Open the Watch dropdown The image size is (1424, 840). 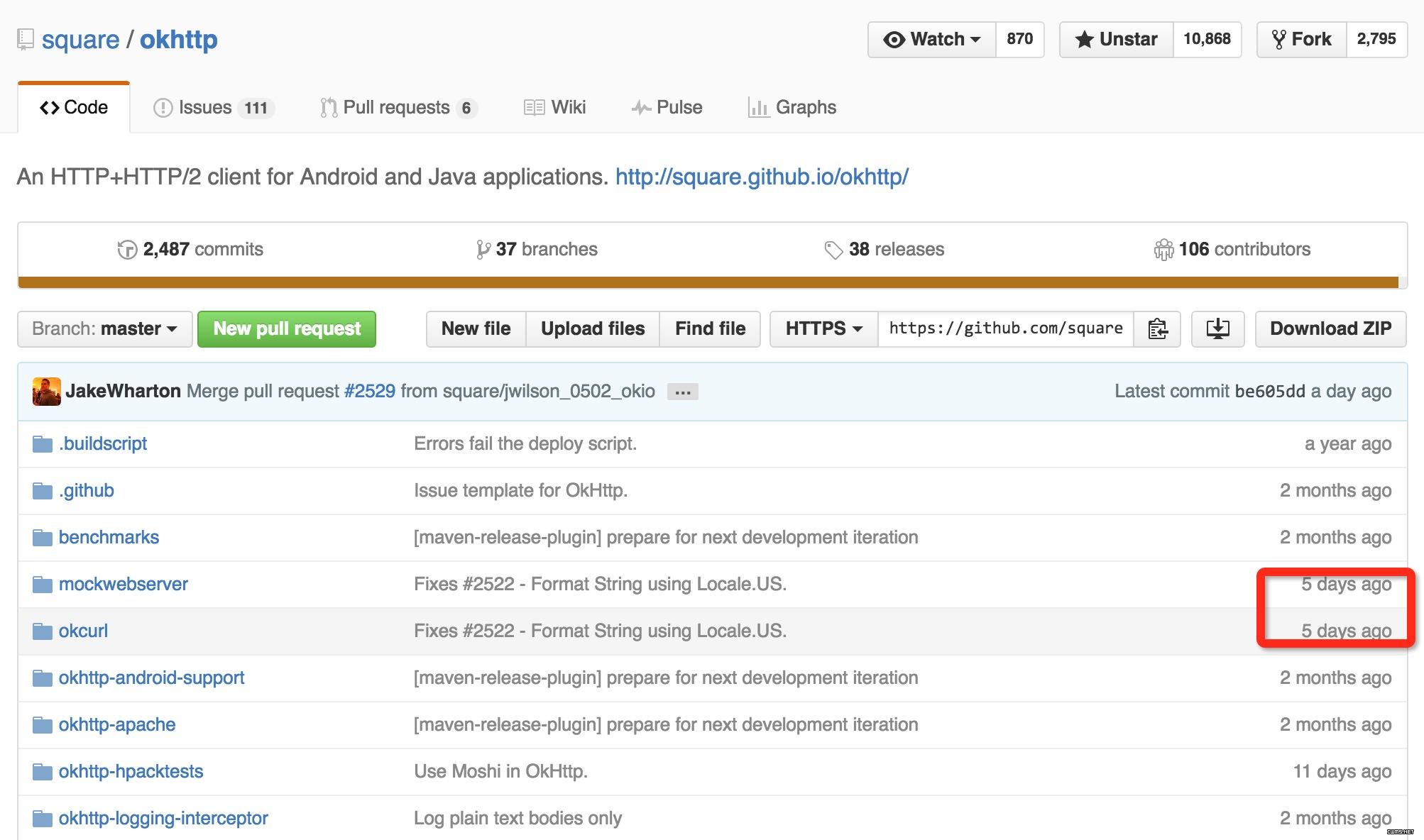(931, 39)
